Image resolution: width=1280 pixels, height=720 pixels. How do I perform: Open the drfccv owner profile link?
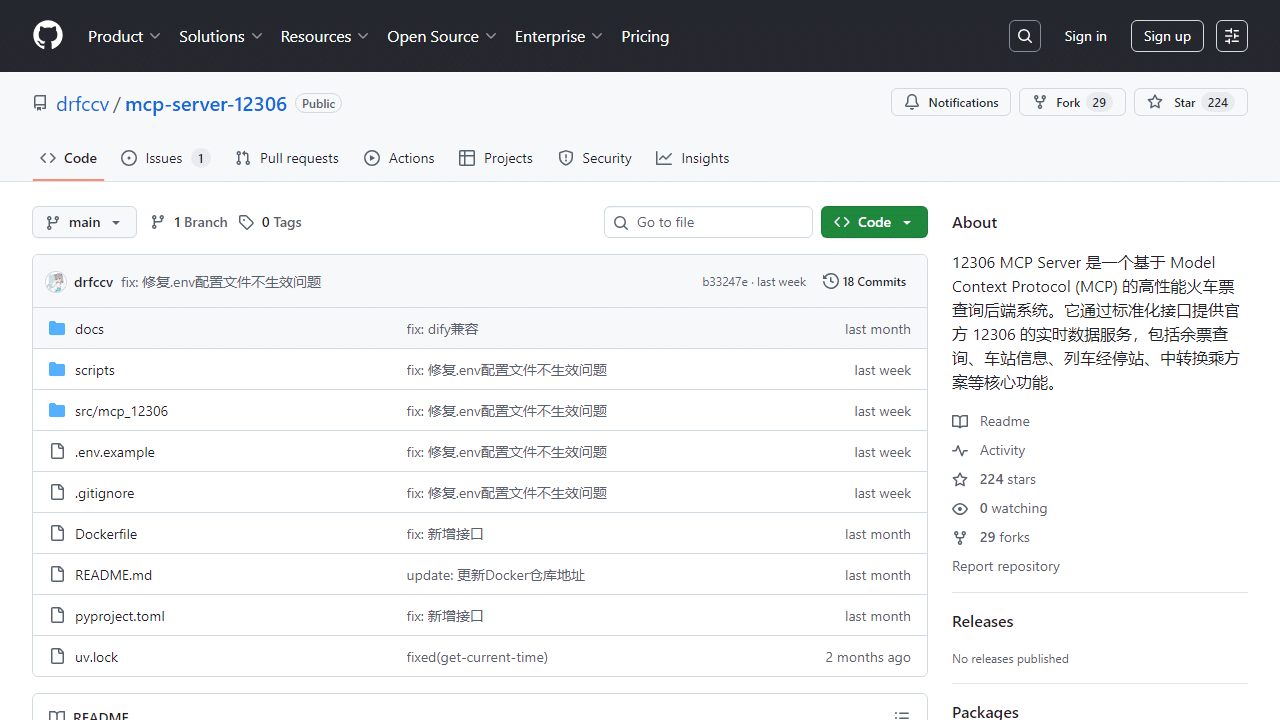[82, 104]
